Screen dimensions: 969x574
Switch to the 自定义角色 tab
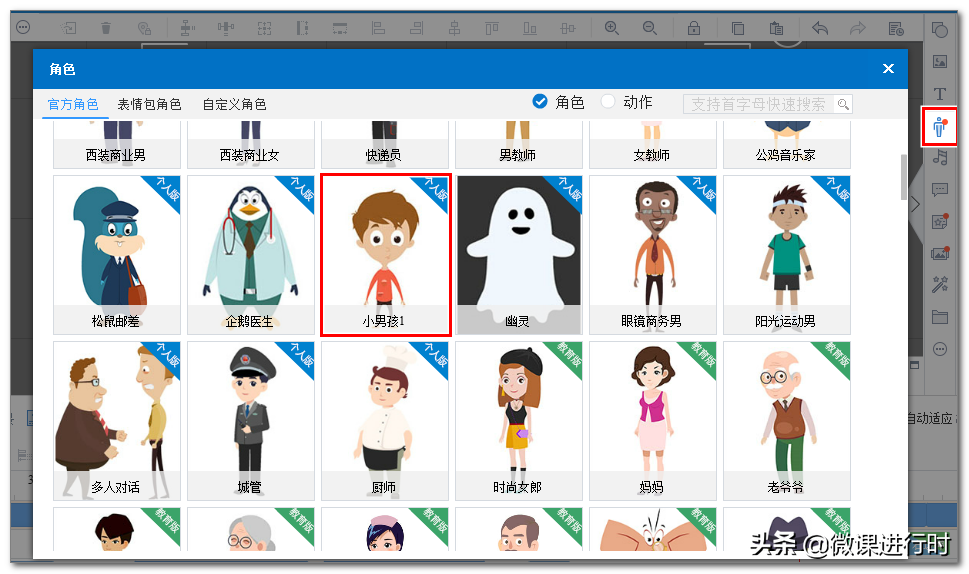(x=235, y=104)
